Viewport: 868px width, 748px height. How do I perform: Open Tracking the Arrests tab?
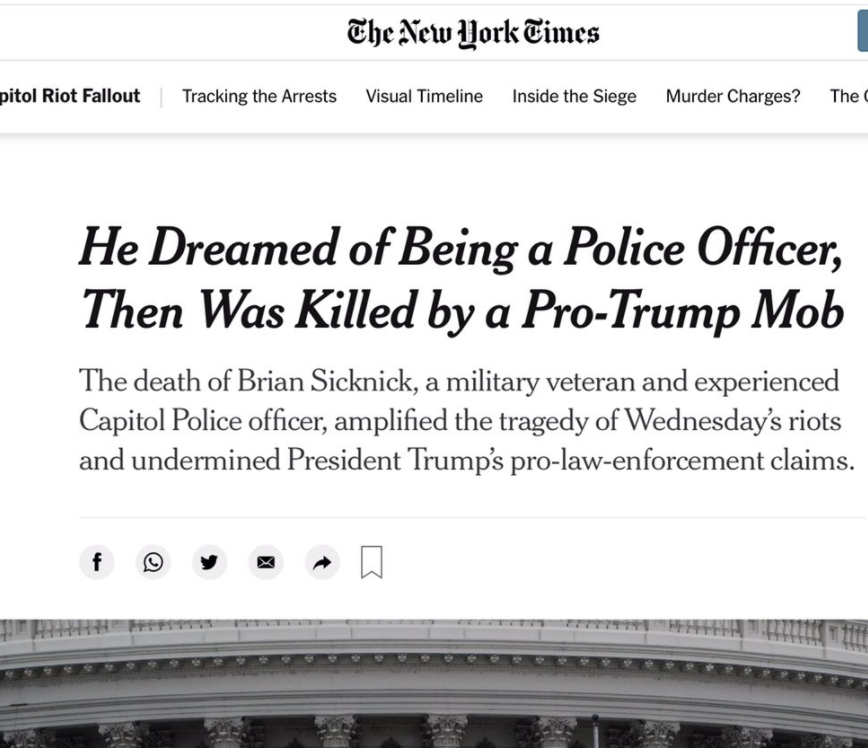pos(260,96)
